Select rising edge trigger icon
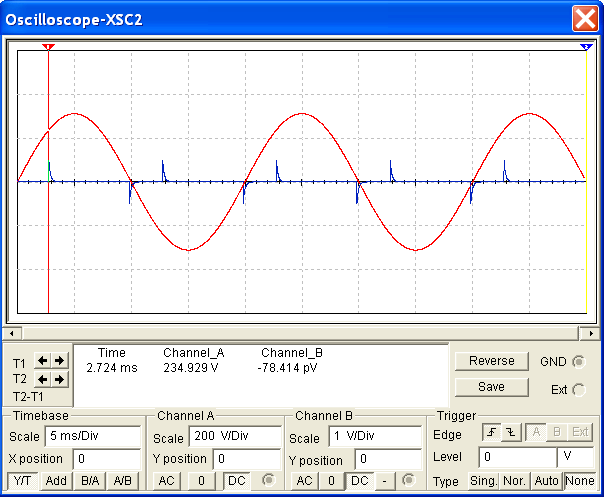Screen dimensions: 604x498 pos(491,434)
